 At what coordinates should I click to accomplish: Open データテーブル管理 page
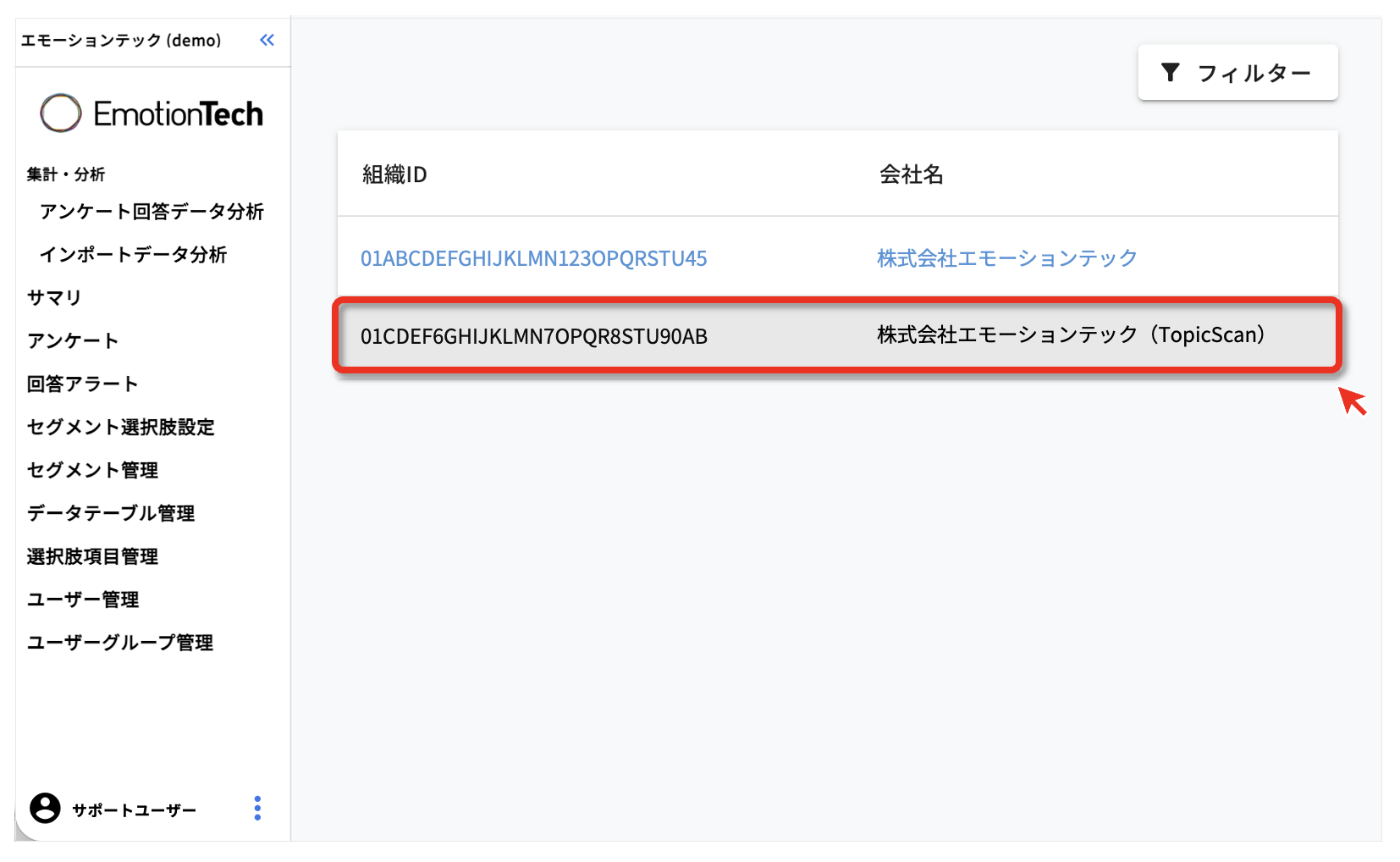tap(111, 514)
